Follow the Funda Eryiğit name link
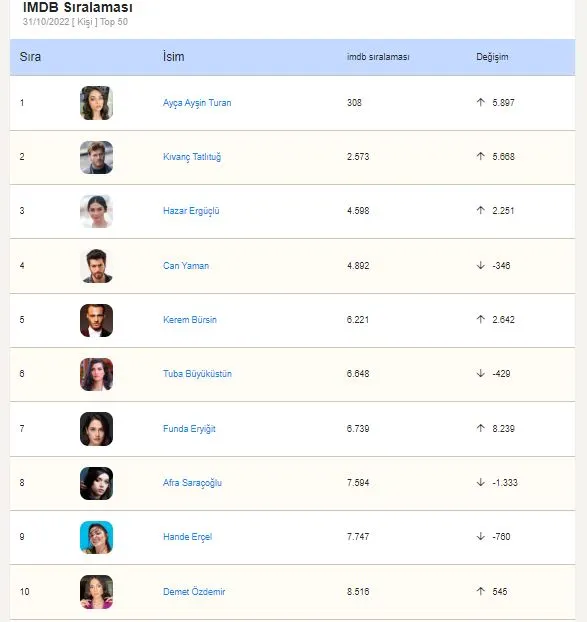 pos(189,429)
